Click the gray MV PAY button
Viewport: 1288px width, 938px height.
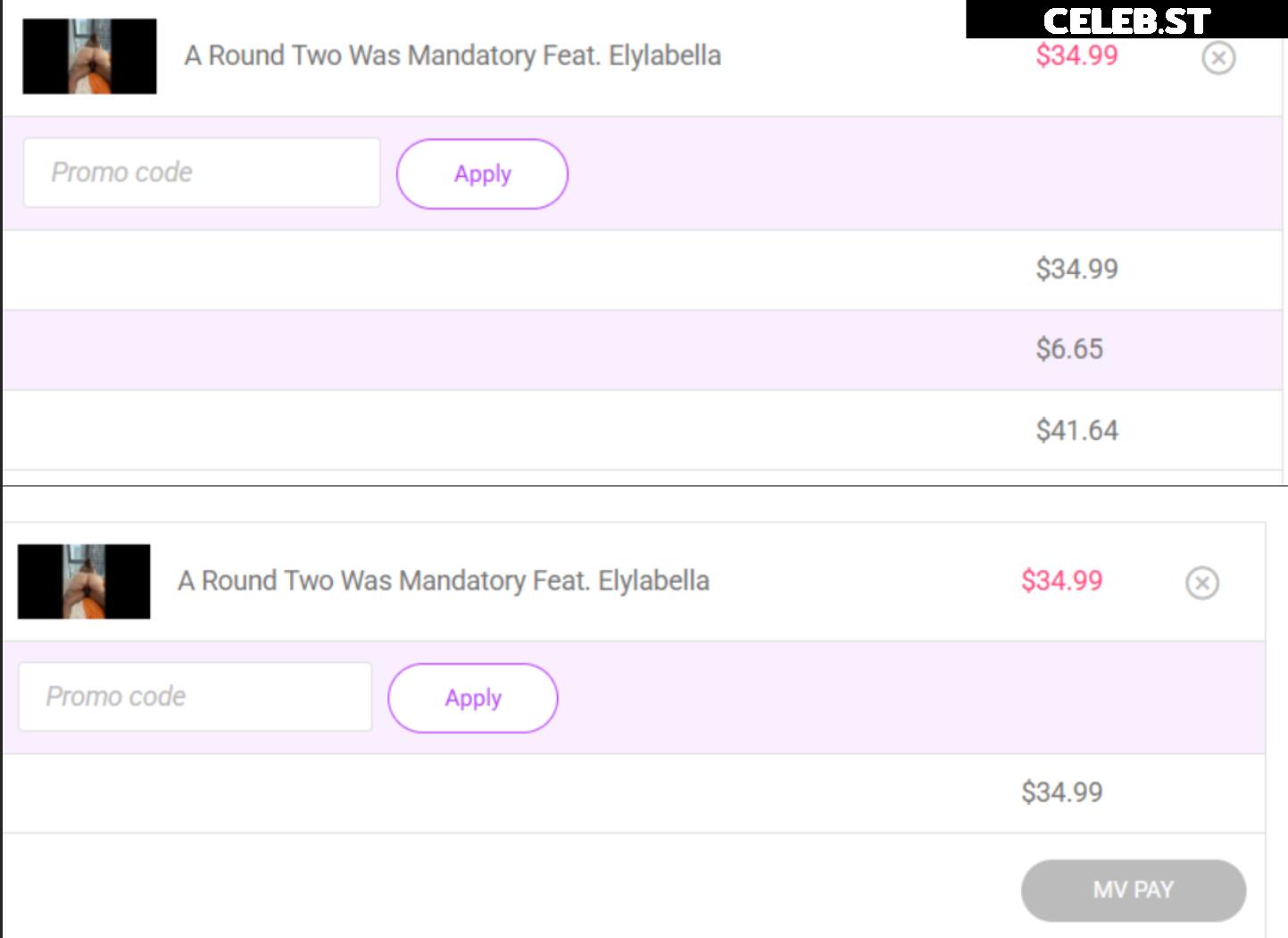(1134, 890)
